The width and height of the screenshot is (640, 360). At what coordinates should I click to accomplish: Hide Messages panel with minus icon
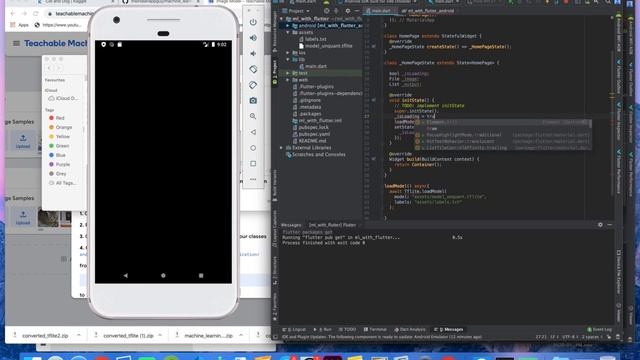coord(609,225)
